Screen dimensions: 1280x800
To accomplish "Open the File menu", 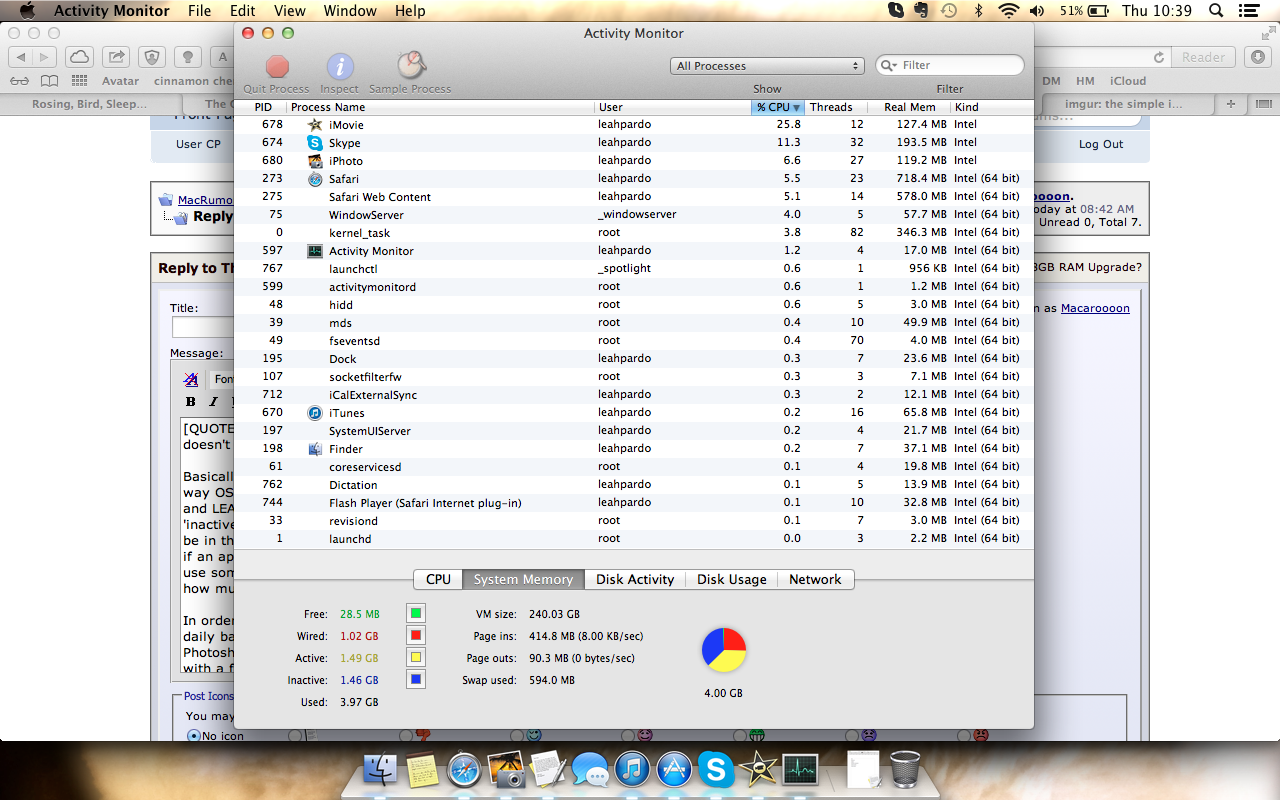I will [200, 11].
